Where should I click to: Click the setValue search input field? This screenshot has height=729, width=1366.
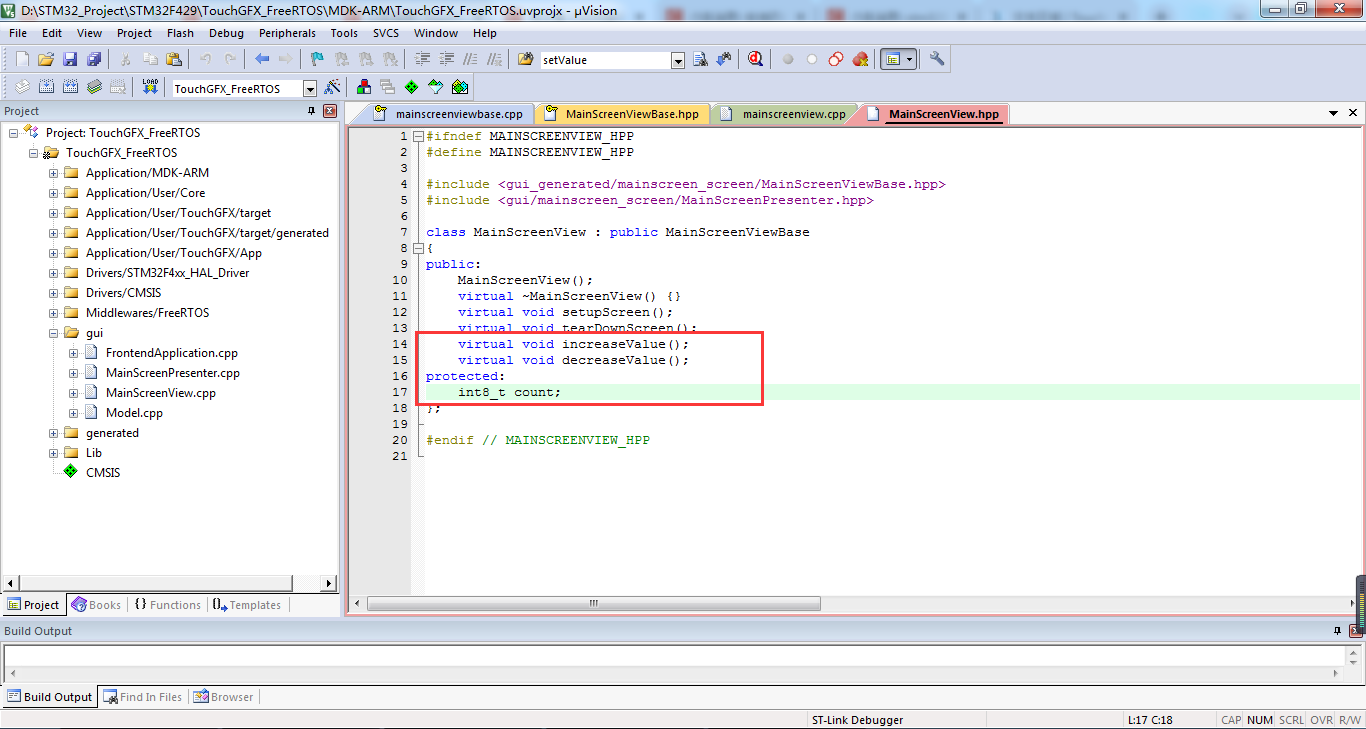coord(605,60)
